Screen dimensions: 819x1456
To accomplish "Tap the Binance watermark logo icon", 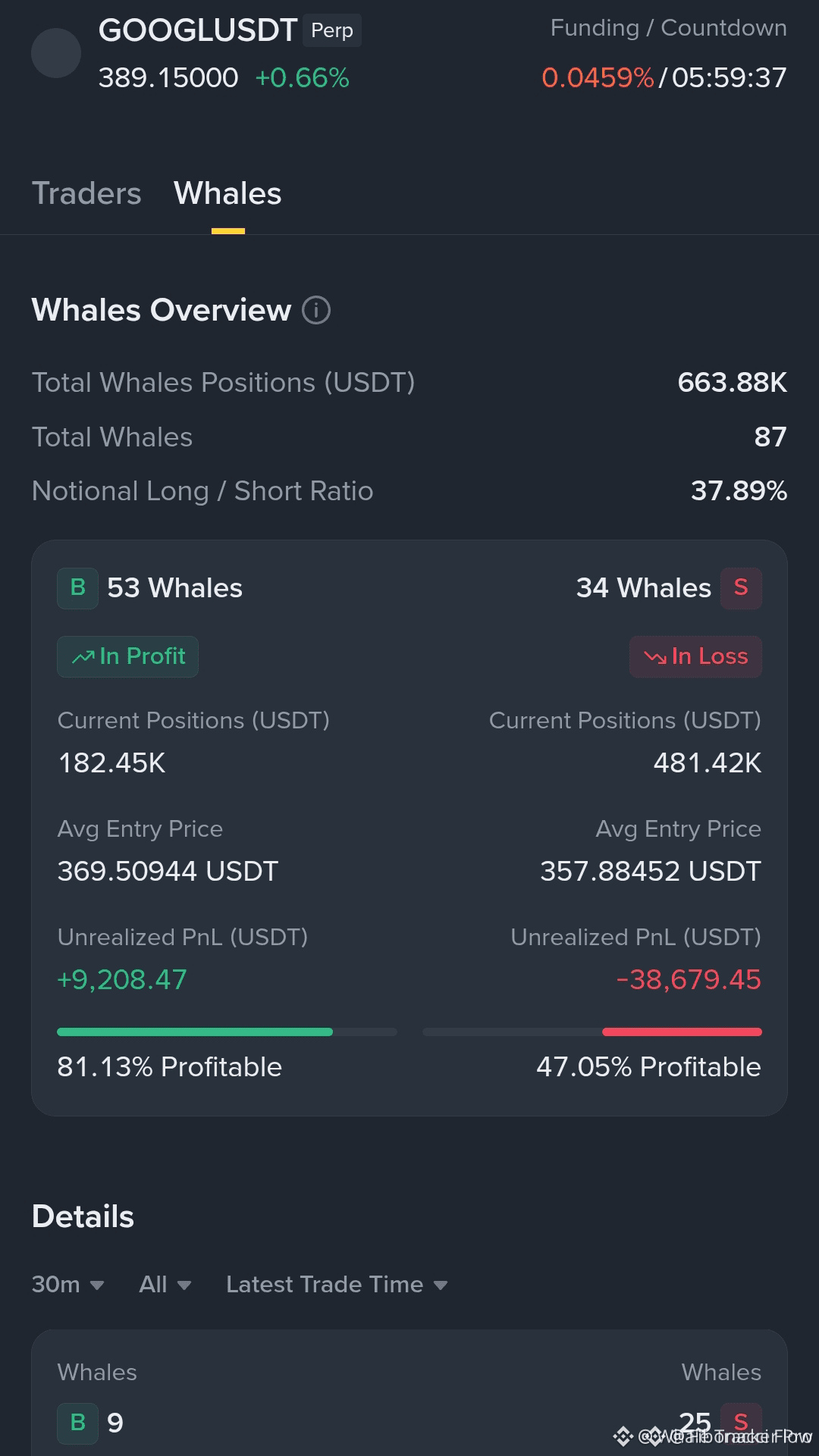I will pos(623,1436).
